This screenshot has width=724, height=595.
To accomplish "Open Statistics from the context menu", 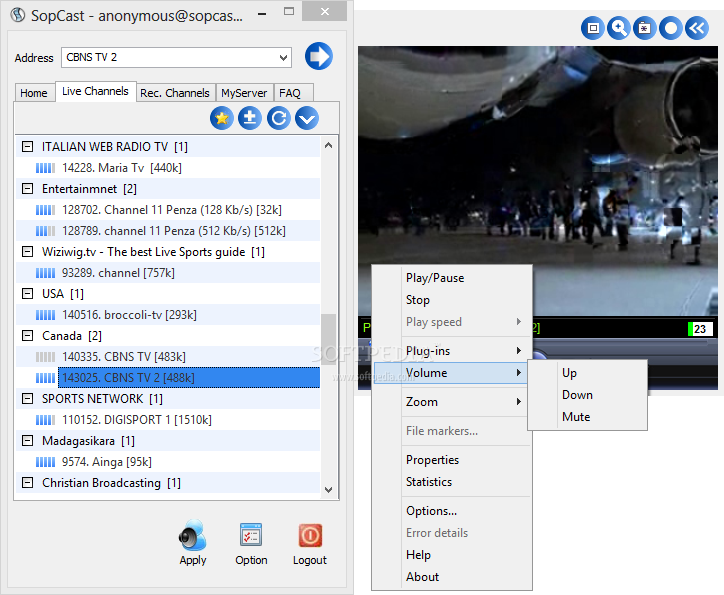I will (452, 481).
